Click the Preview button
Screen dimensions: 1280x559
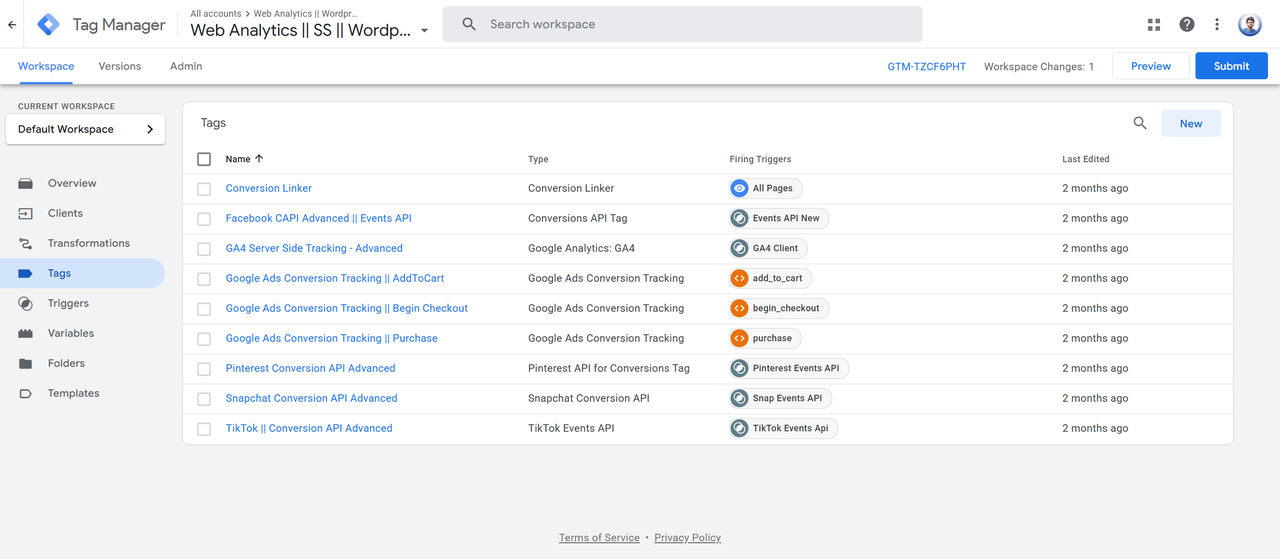coord(1151,66)
